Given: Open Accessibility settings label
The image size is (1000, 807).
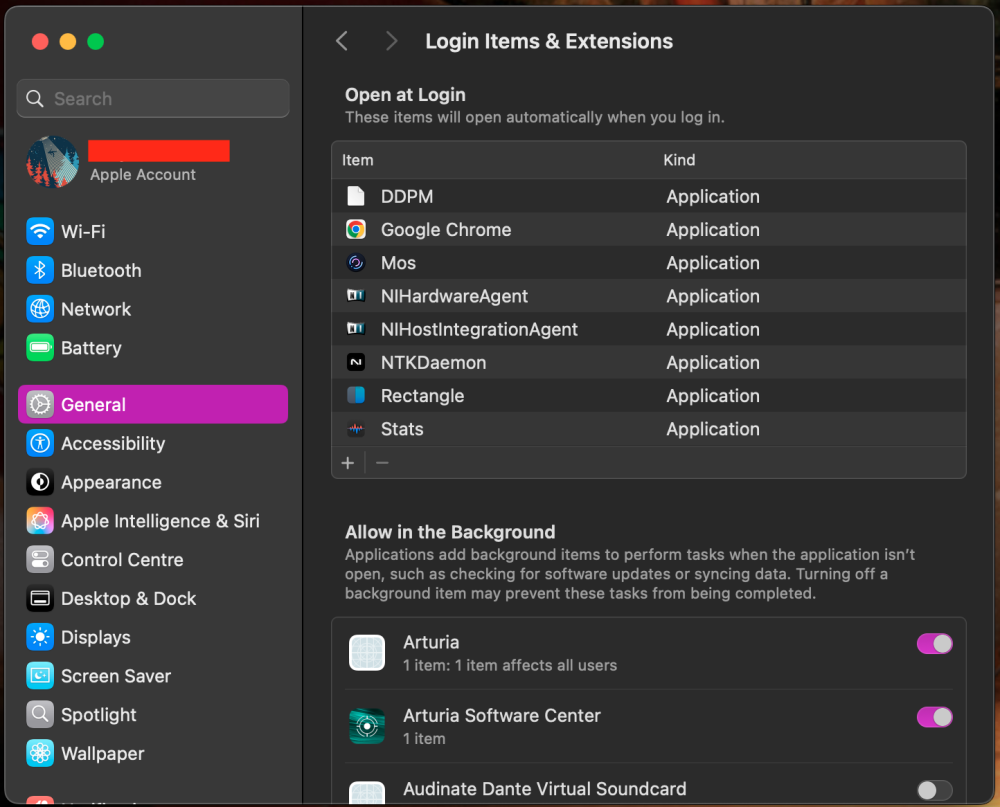Looking at the screenshot, I should pyautogui.click(x=113, y=443).
